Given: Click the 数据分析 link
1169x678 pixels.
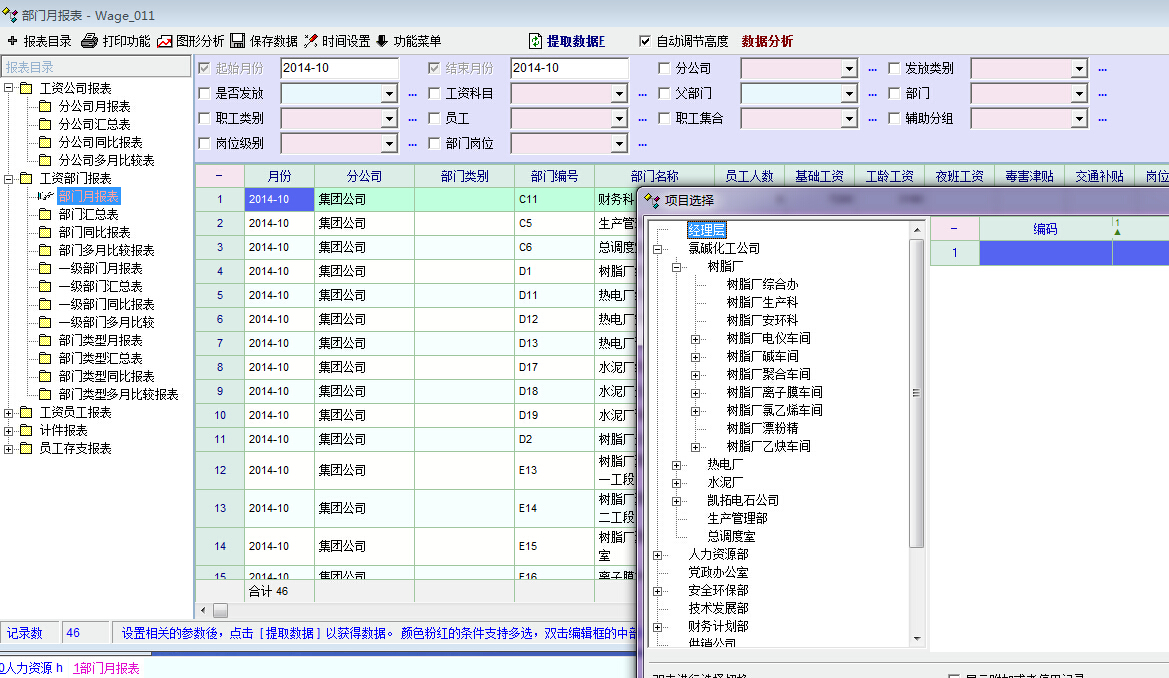Looking at the screenshot, I should [767, 42].
